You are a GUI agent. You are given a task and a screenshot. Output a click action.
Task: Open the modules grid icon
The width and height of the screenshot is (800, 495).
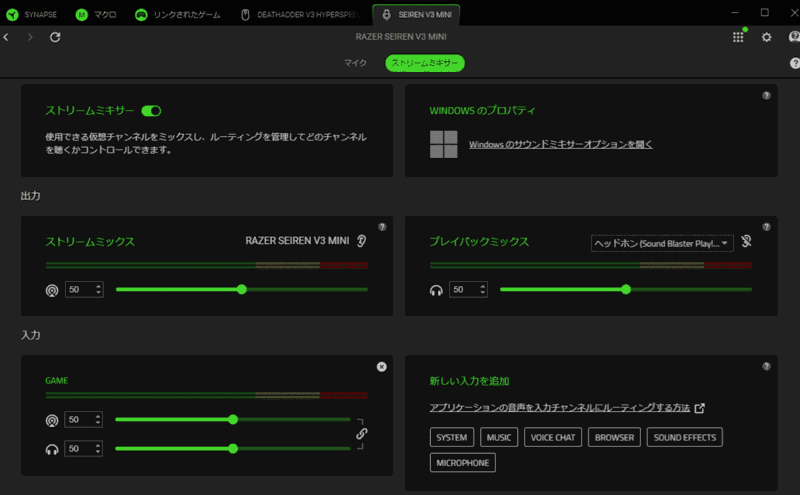(x=738, y=37)
